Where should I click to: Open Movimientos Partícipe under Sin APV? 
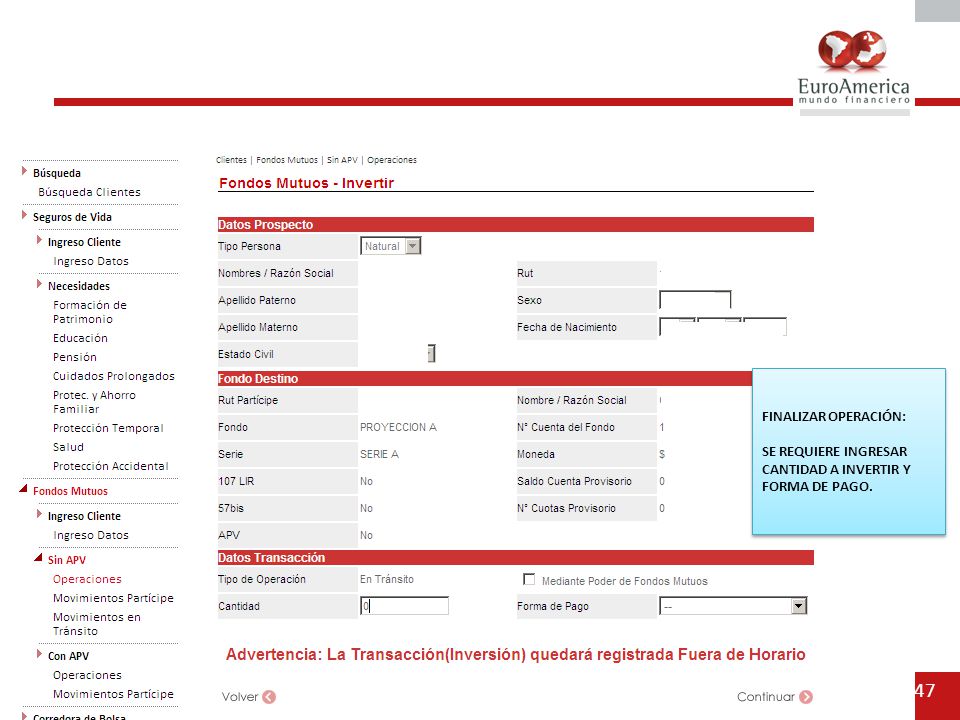(x=113, y=598)
